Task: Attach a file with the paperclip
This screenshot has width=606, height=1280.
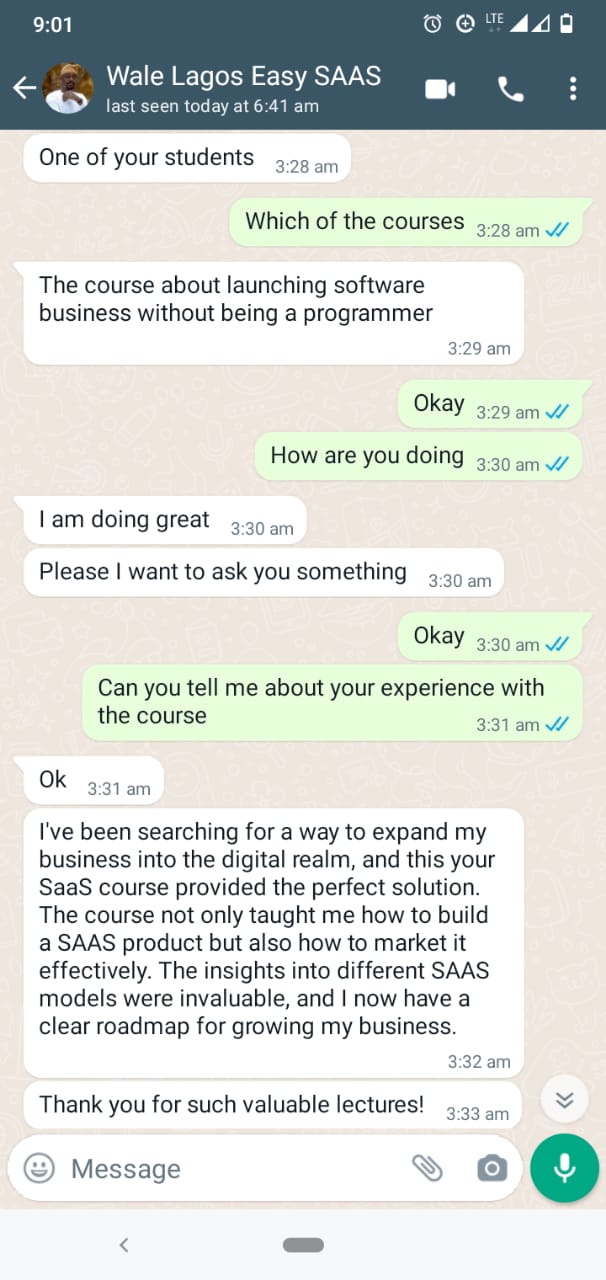Action: tap(429, 1168)
